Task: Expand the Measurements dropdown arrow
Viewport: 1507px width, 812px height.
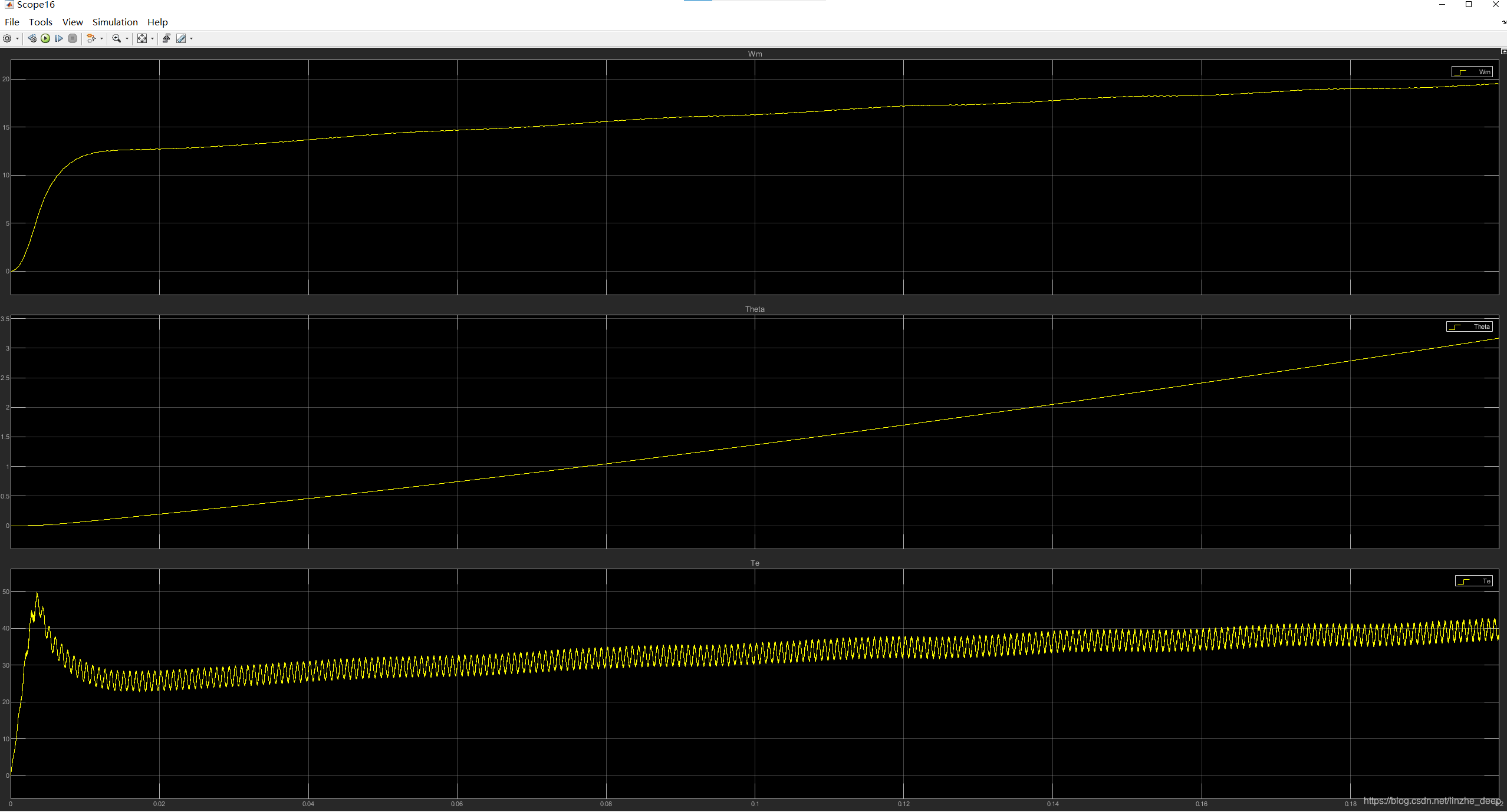Action: point(191,38)
